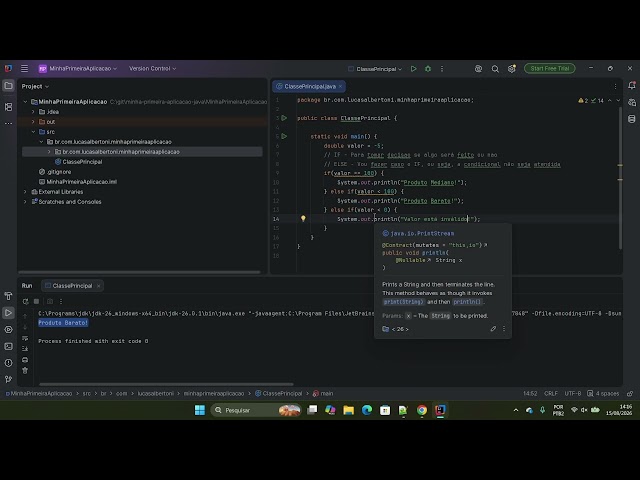Open the Notifications bell
The image size is (640, 480).
(x=632, y=86)
